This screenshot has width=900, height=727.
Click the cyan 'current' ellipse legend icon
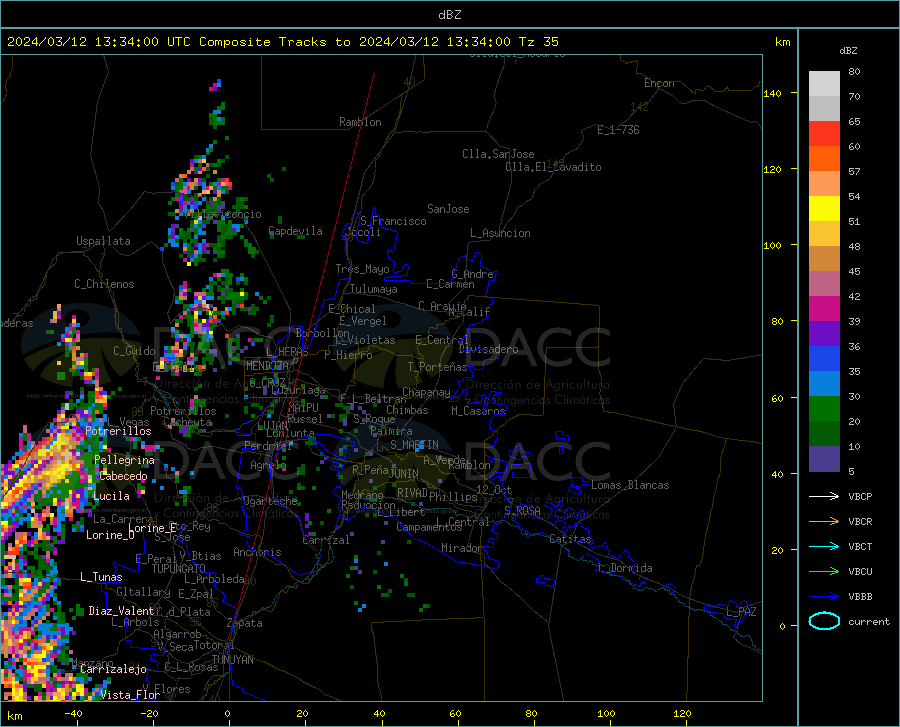[x=824, y=621]
